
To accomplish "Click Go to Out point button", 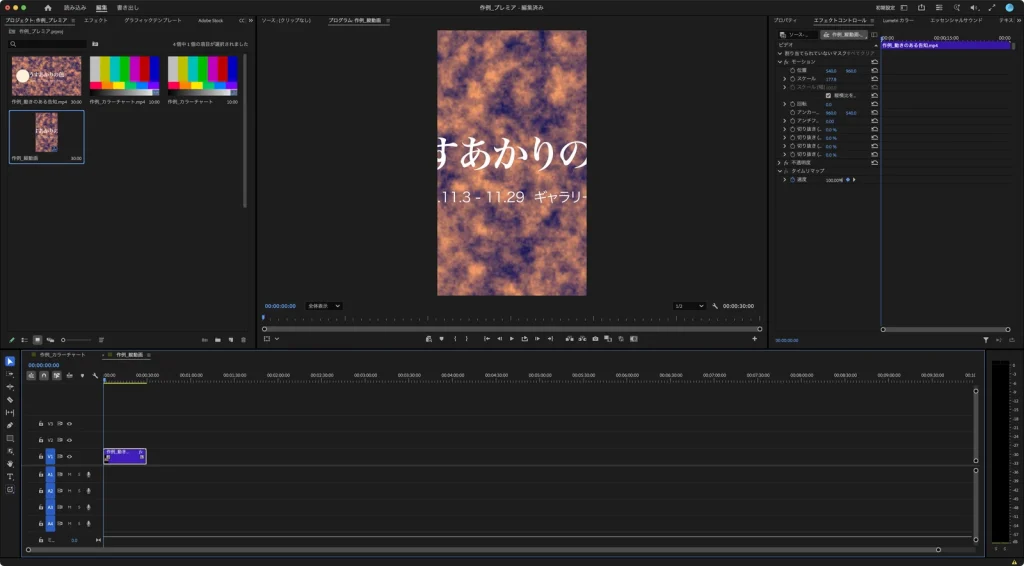I will click(550, 339).
